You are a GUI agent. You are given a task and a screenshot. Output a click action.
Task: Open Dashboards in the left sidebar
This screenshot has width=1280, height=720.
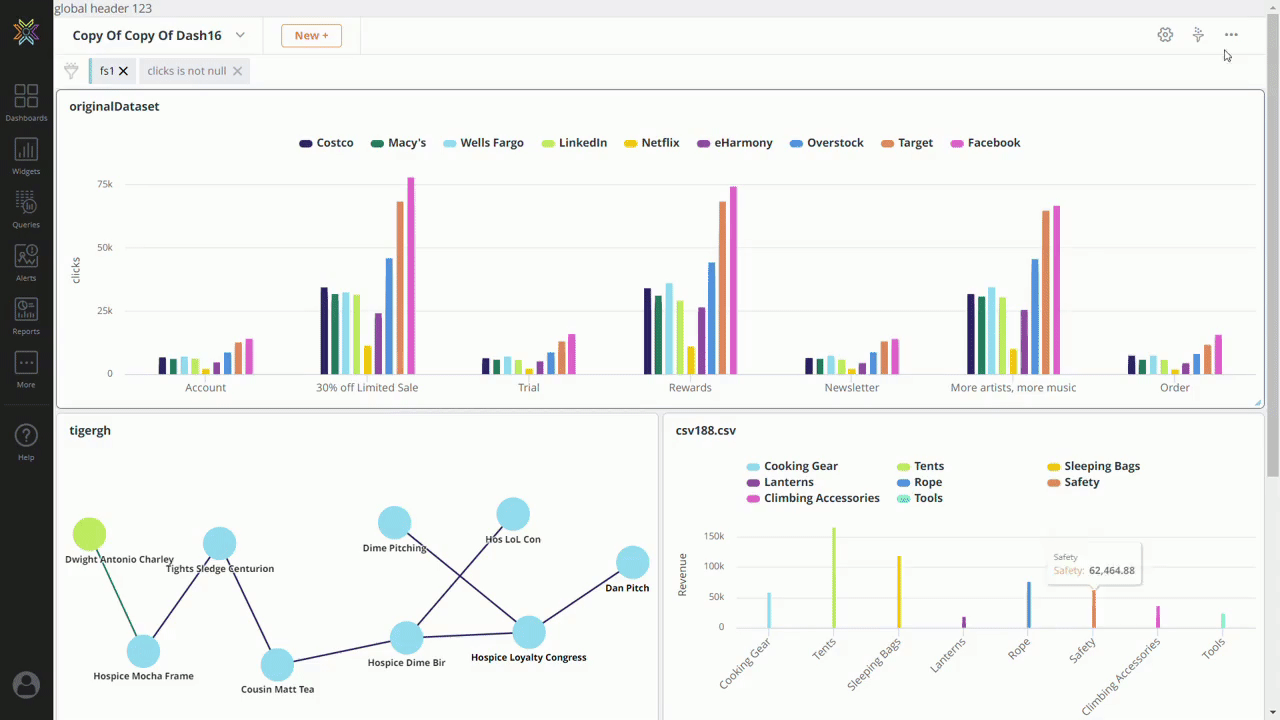click(26, 101)
